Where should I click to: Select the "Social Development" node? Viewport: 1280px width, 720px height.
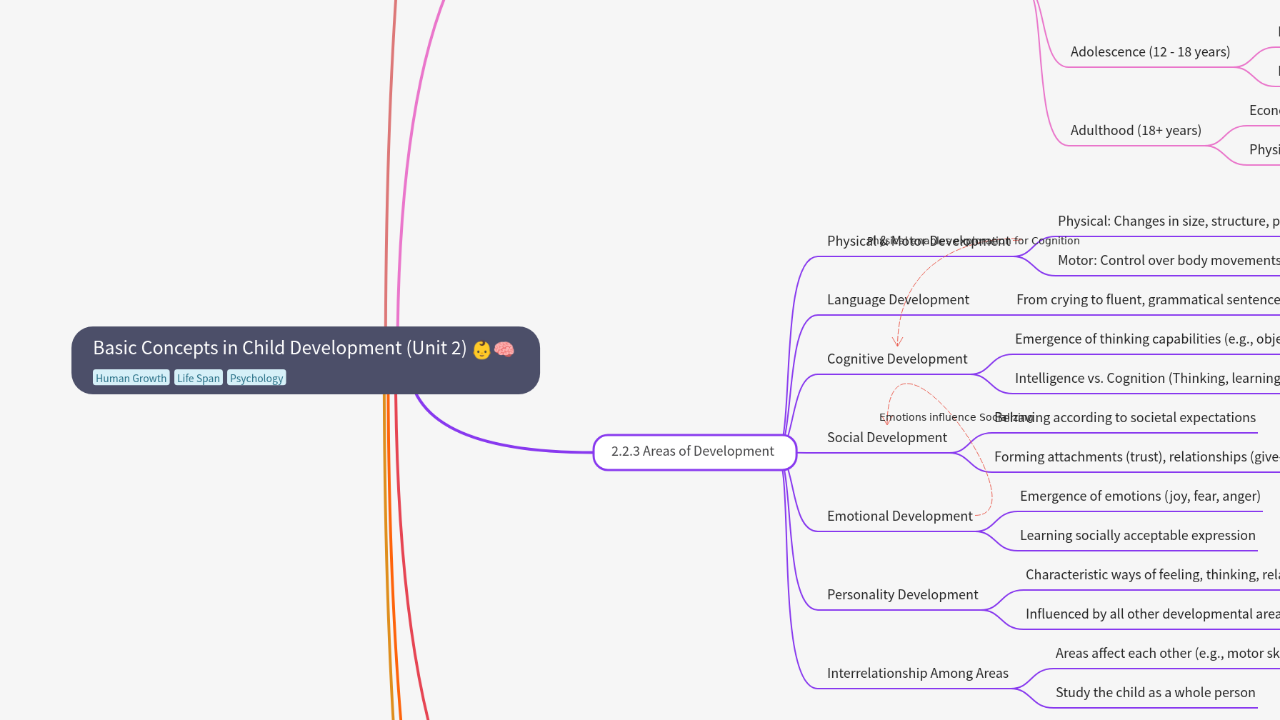tap(887, 437)
